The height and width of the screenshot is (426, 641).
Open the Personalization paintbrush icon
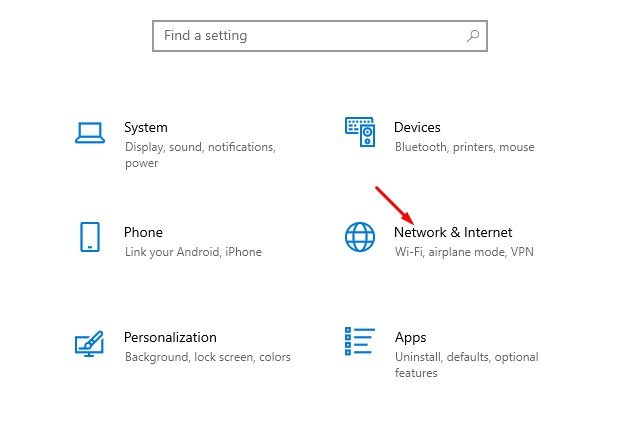90,344
